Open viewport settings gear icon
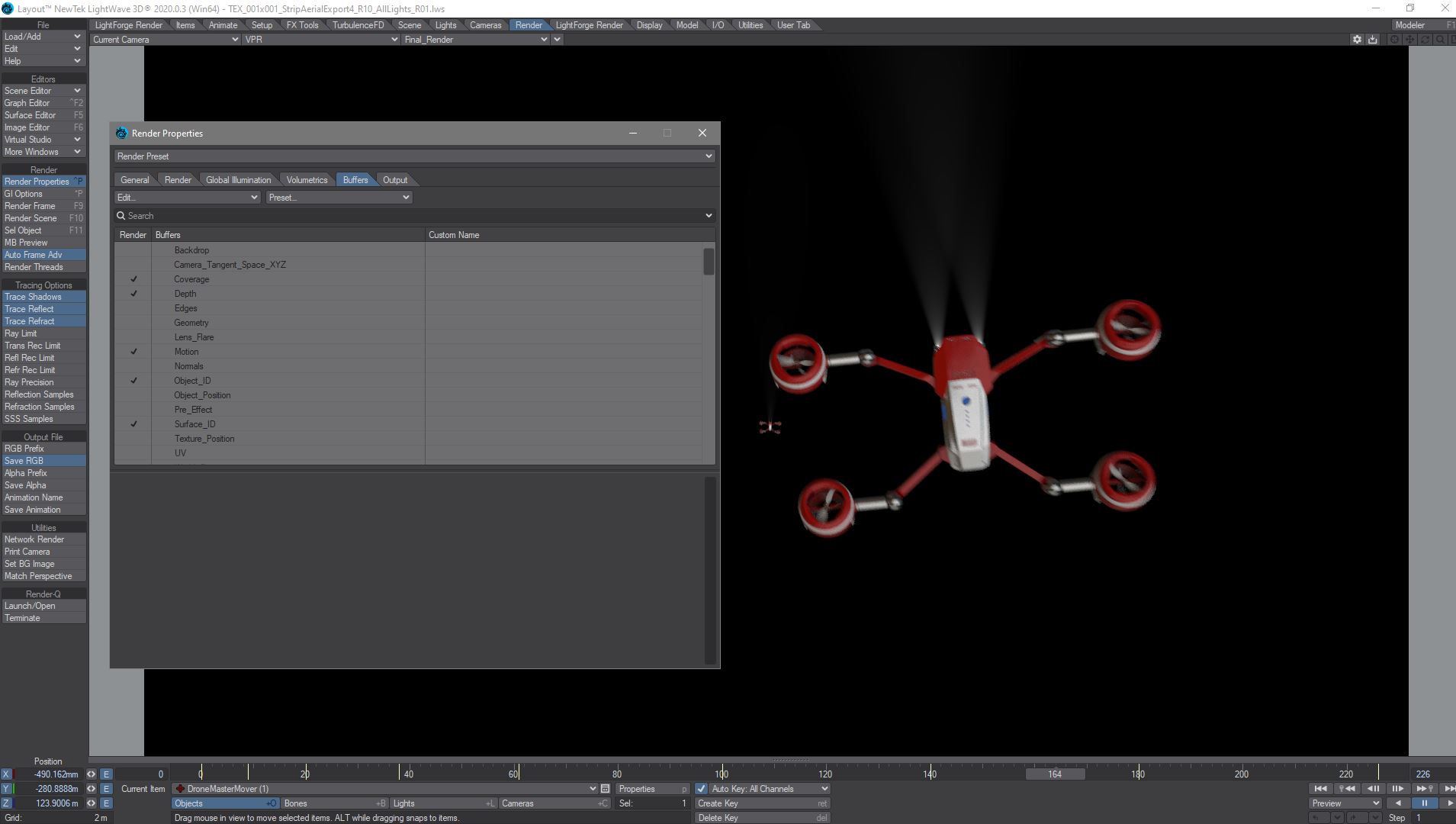The image size is (1456, 824). click(x=1356, y=40)
